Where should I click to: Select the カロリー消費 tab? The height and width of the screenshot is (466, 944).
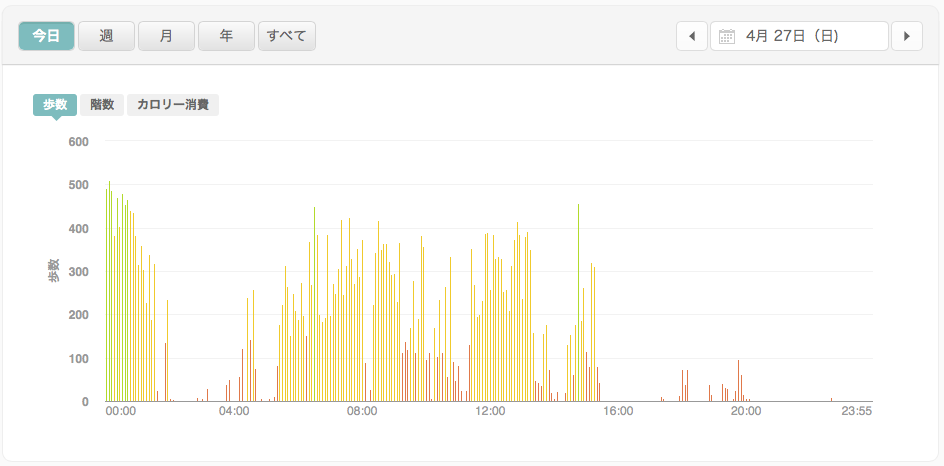coord(173,105)
